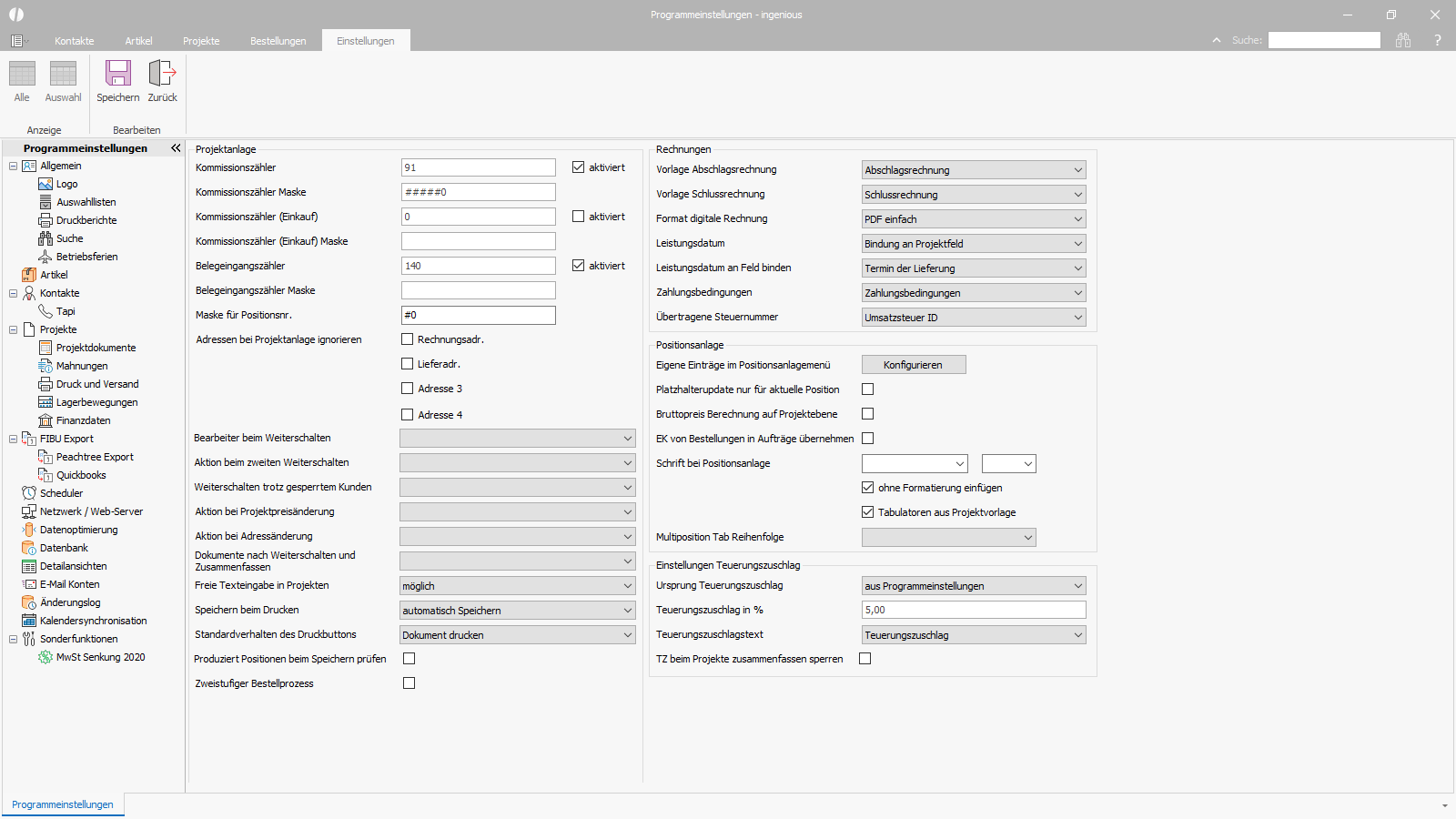Open Artikel icon in tree
The width and height of the screenshot is (1456, 819).
(29, 275)
